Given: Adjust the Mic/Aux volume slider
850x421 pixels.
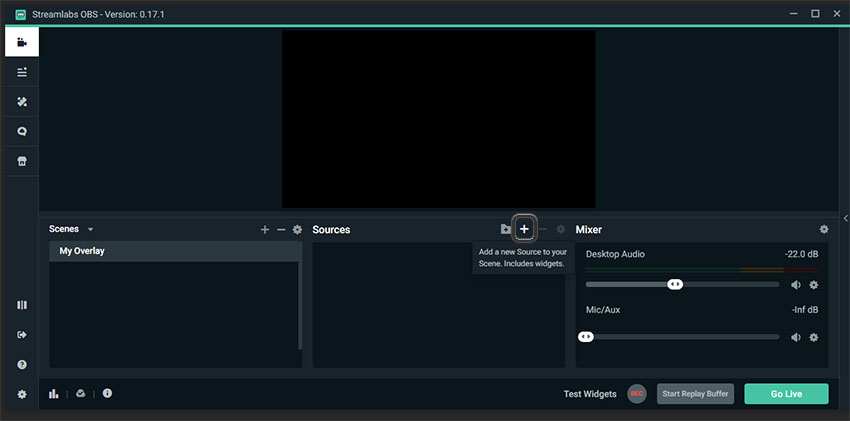Looking at the screenshot, I should 585,337.
